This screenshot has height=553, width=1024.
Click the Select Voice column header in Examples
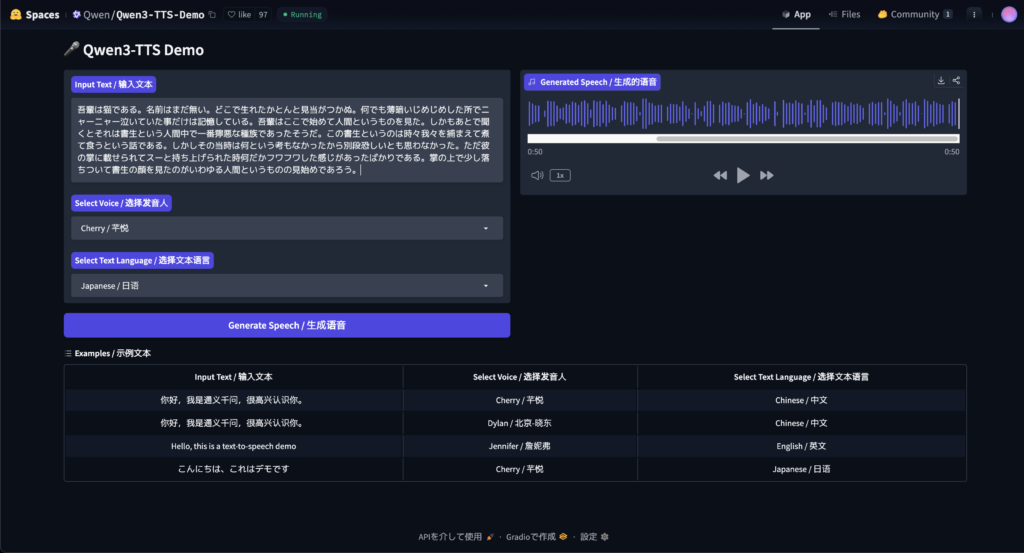519,377
